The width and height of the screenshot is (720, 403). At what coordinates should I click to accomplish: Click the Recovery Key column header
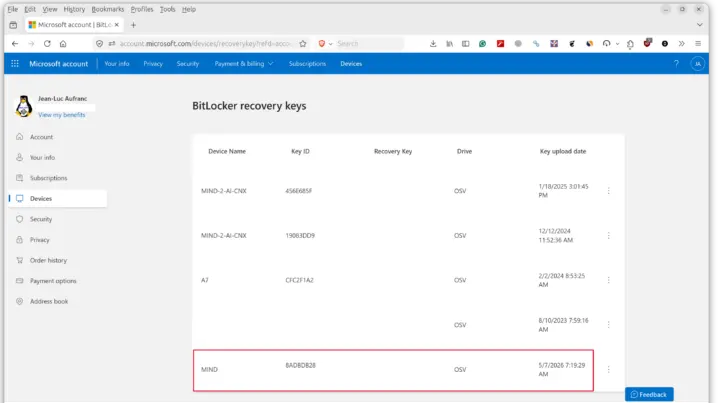click(x=393, y=151)
